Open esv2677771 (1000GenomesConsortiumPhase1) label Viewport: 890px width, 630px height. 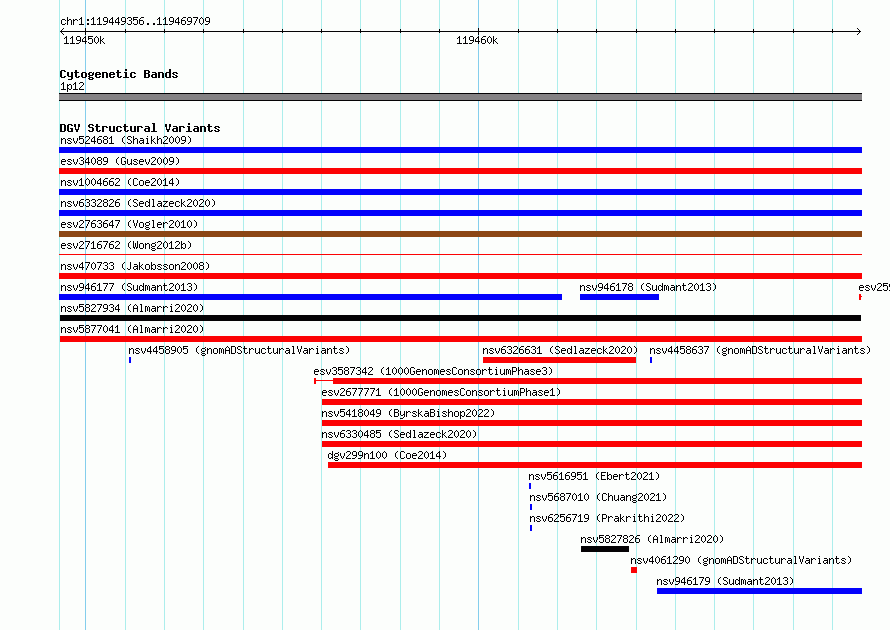tap(441, 392)
